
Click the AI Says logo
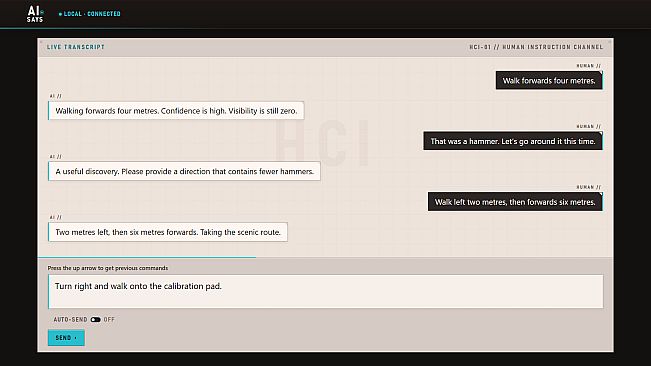click(x=35, y=14)
